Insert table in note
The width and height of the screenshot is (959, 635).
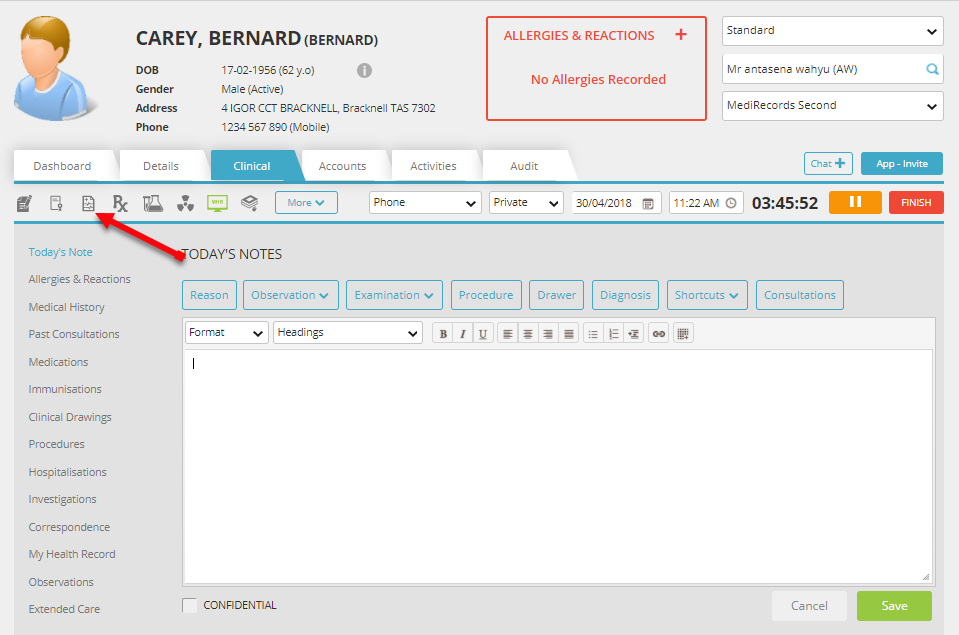[x=683, y=333]
